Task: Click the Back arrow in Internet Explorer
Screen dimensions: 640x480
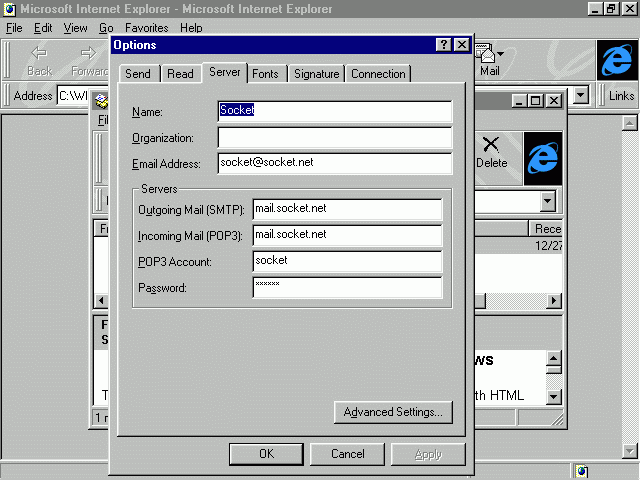Action: pos(39,53)
